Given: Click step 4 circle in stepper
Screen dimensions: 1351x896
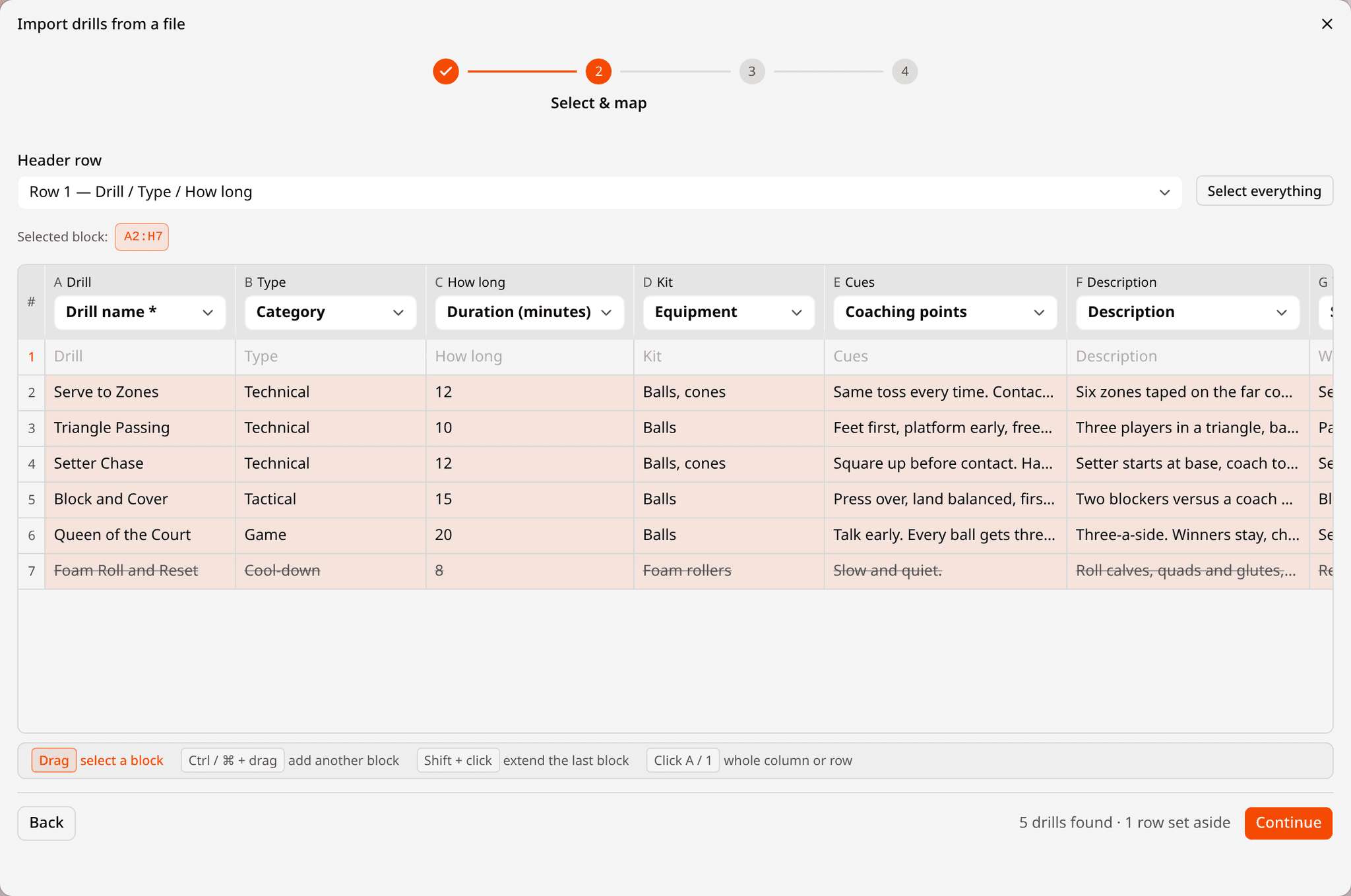Looking at the screenshot, I should 904,71.
